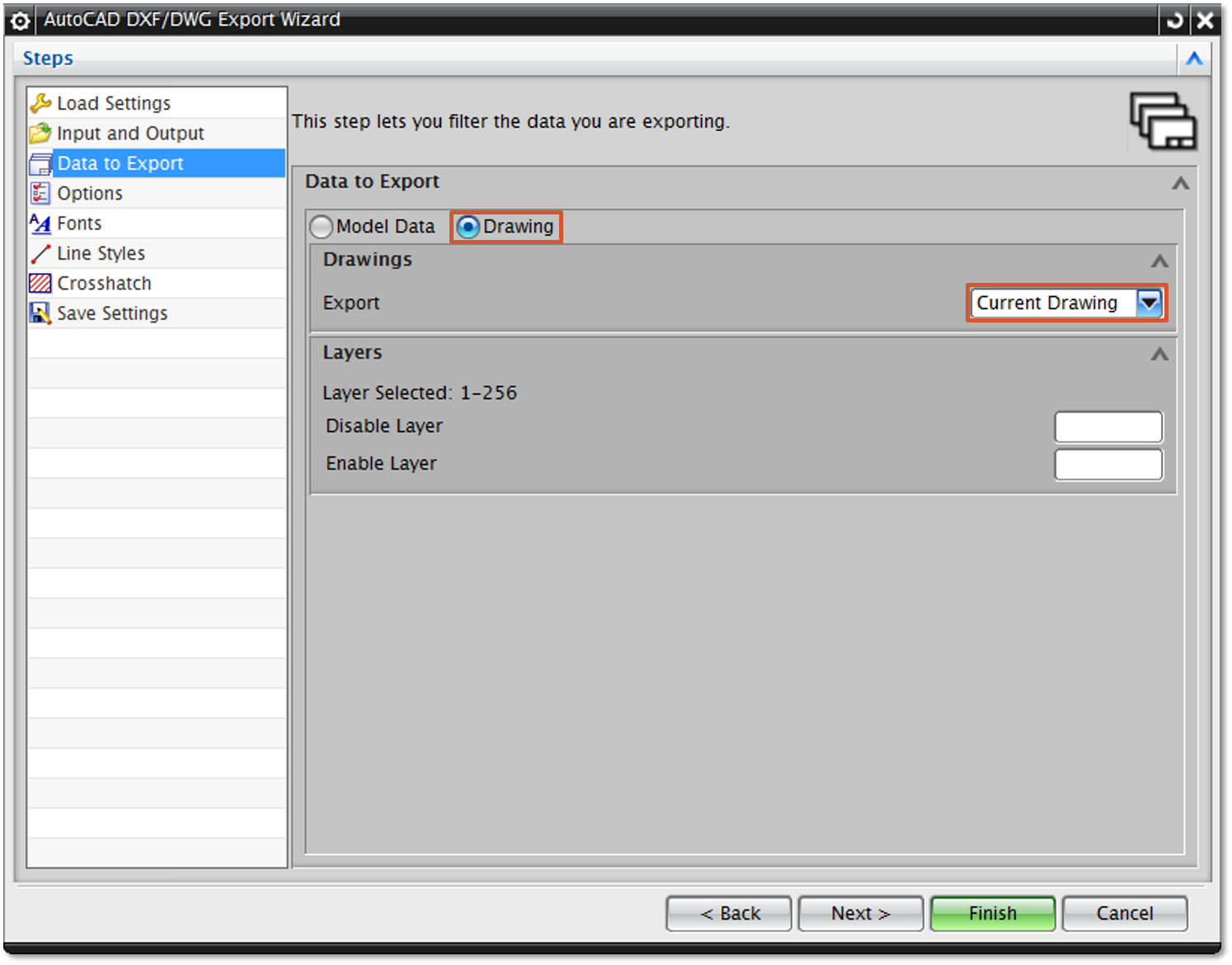Collapse the Steps panel chevron
1232x965 pixels.
(1194, 59)
